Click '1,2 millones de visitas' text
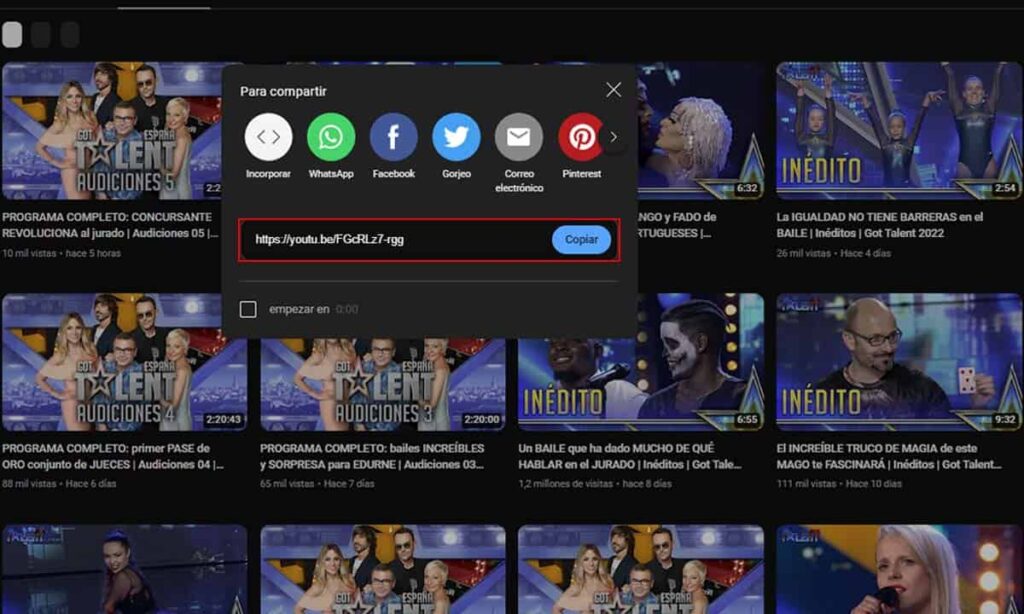 (566, 484)
